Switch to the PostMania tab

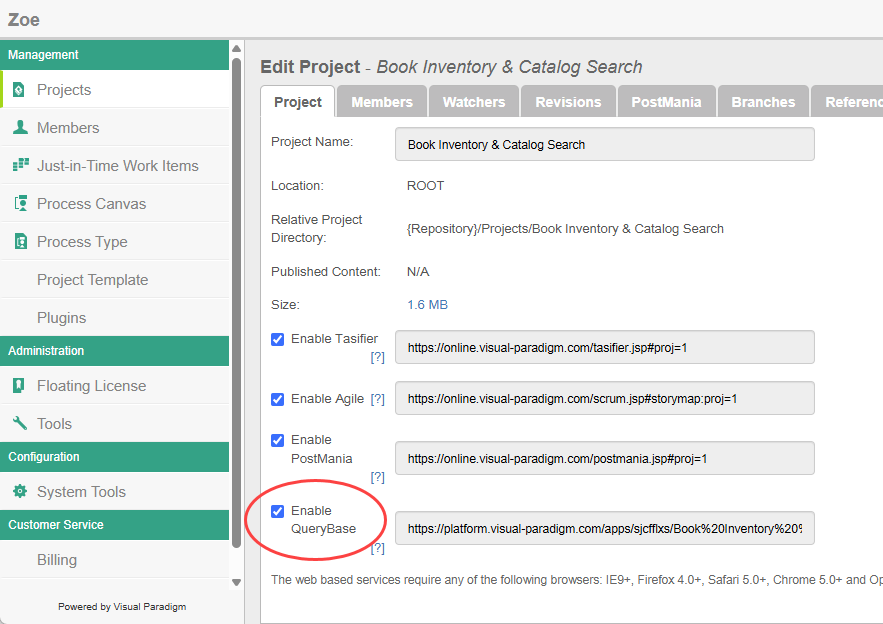[666, 102]
